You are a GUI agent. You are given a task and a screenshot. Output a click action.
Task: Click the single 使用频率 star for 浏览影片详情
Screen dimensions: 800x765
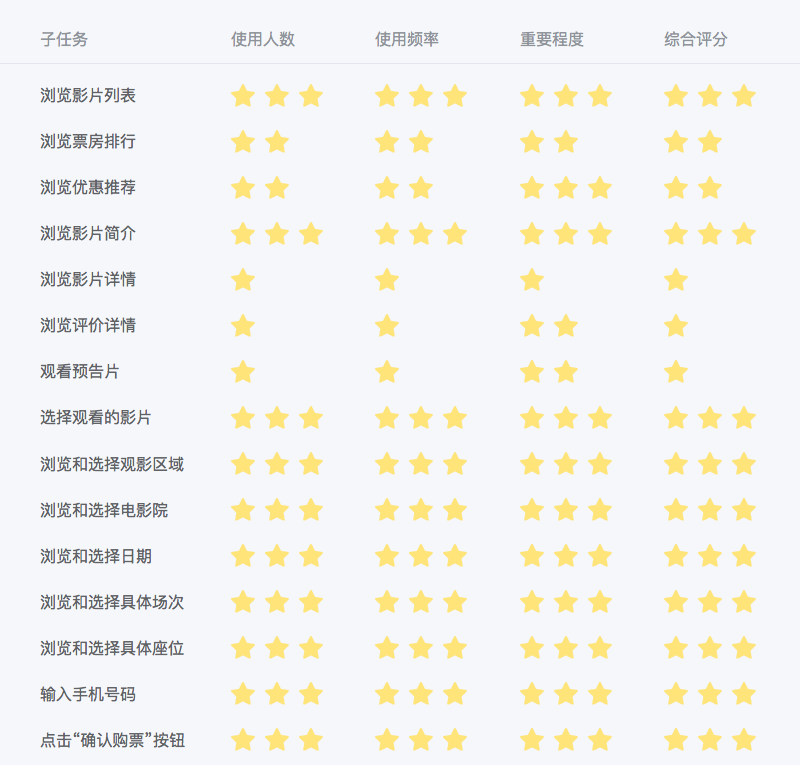pyautogui.click(x=387, y=280)
